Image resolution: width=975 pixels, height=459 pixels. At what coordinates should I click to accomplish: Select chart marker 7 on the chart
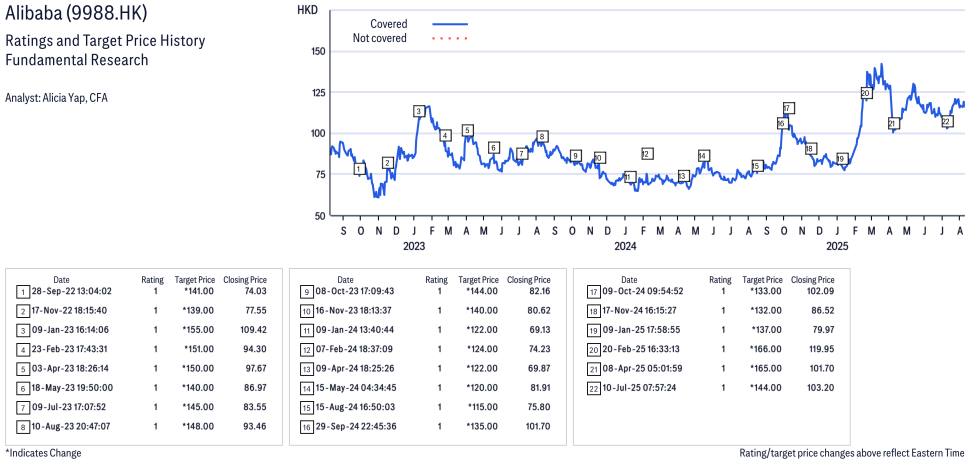click(522, 154)
